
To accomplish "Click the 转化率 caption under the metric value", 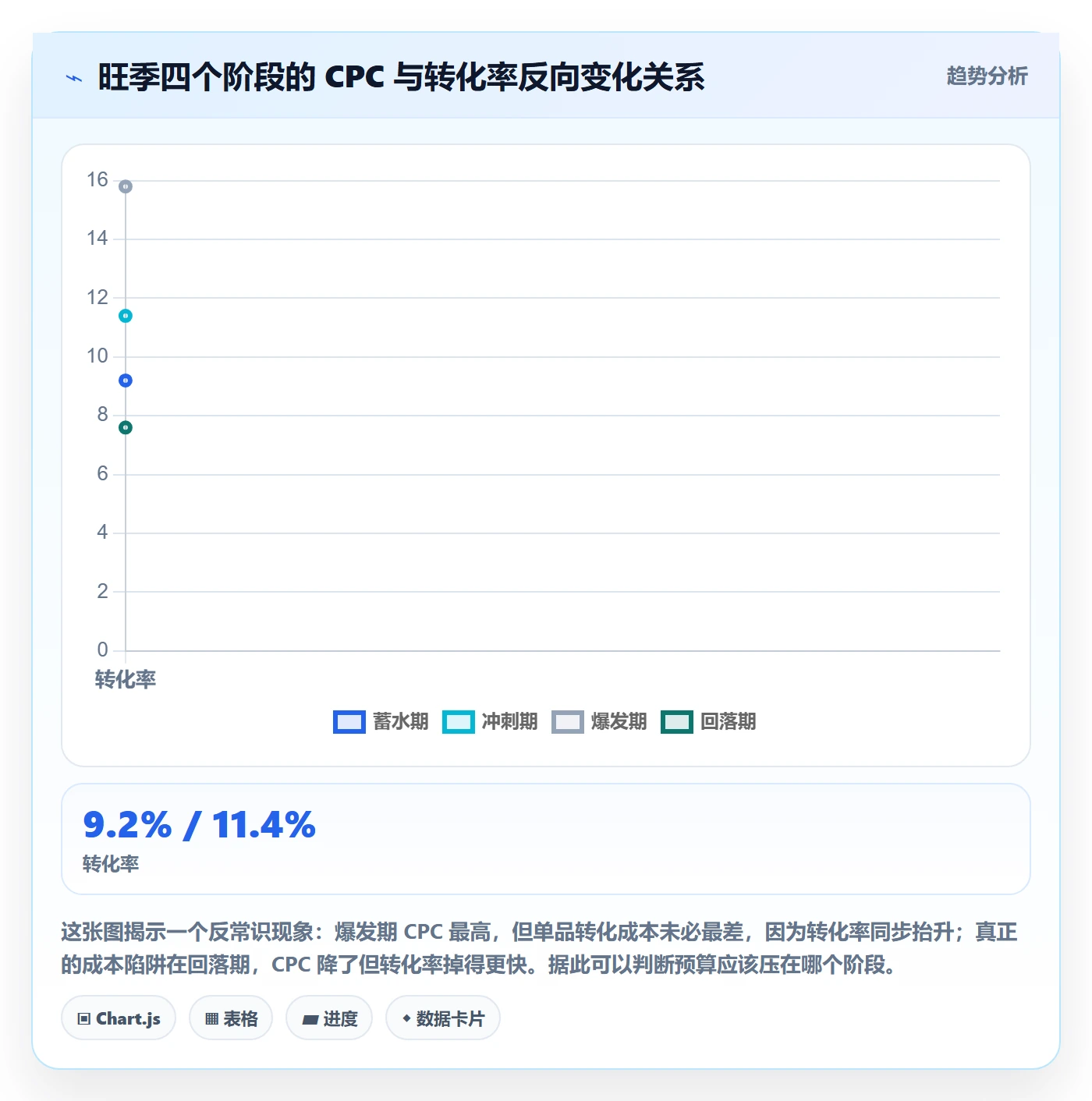I will click(111, 864).
